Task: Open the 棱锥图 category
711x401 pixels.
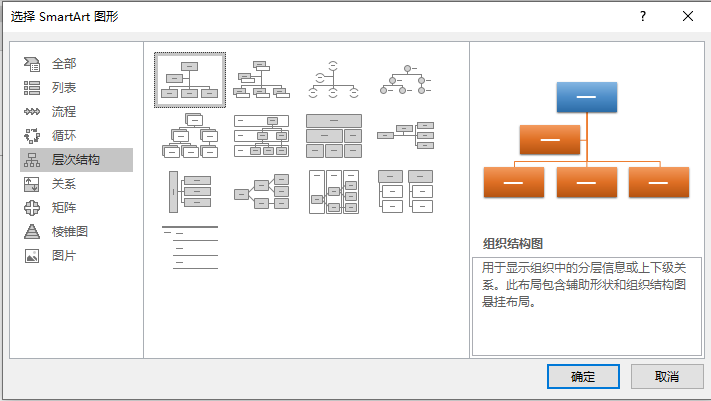Action: point(76,232)
